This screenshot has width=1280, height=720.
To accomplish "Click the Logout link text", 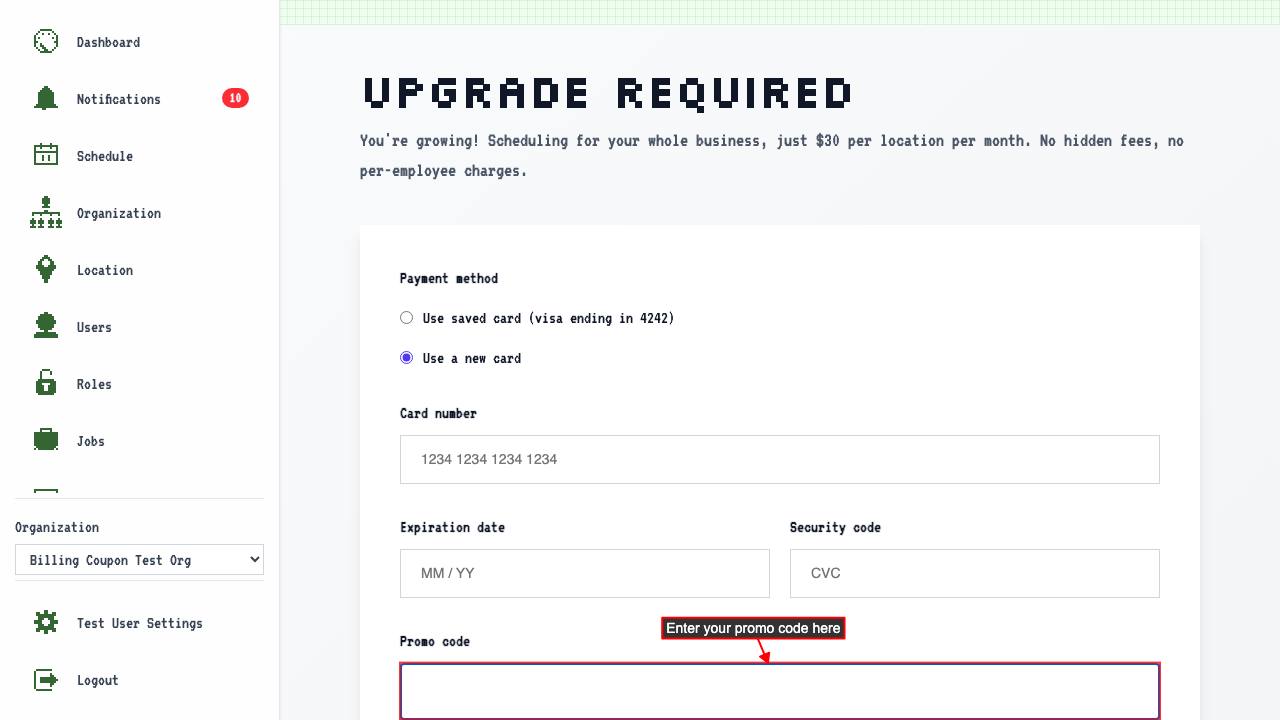I will tap(98, 680).
